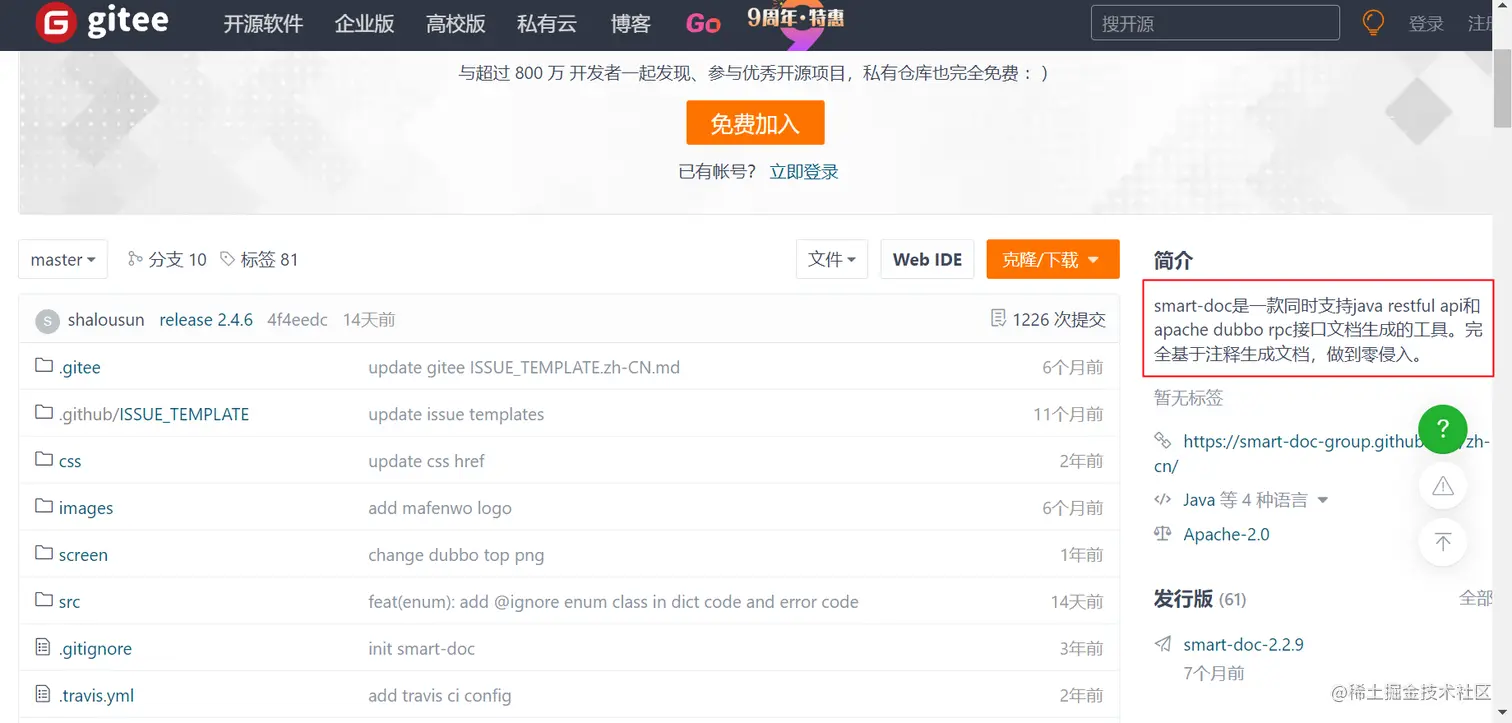Open commit message 'init smart-doc'
Viewport: 1512px width, 723px height.
click(x=421, y=649)
